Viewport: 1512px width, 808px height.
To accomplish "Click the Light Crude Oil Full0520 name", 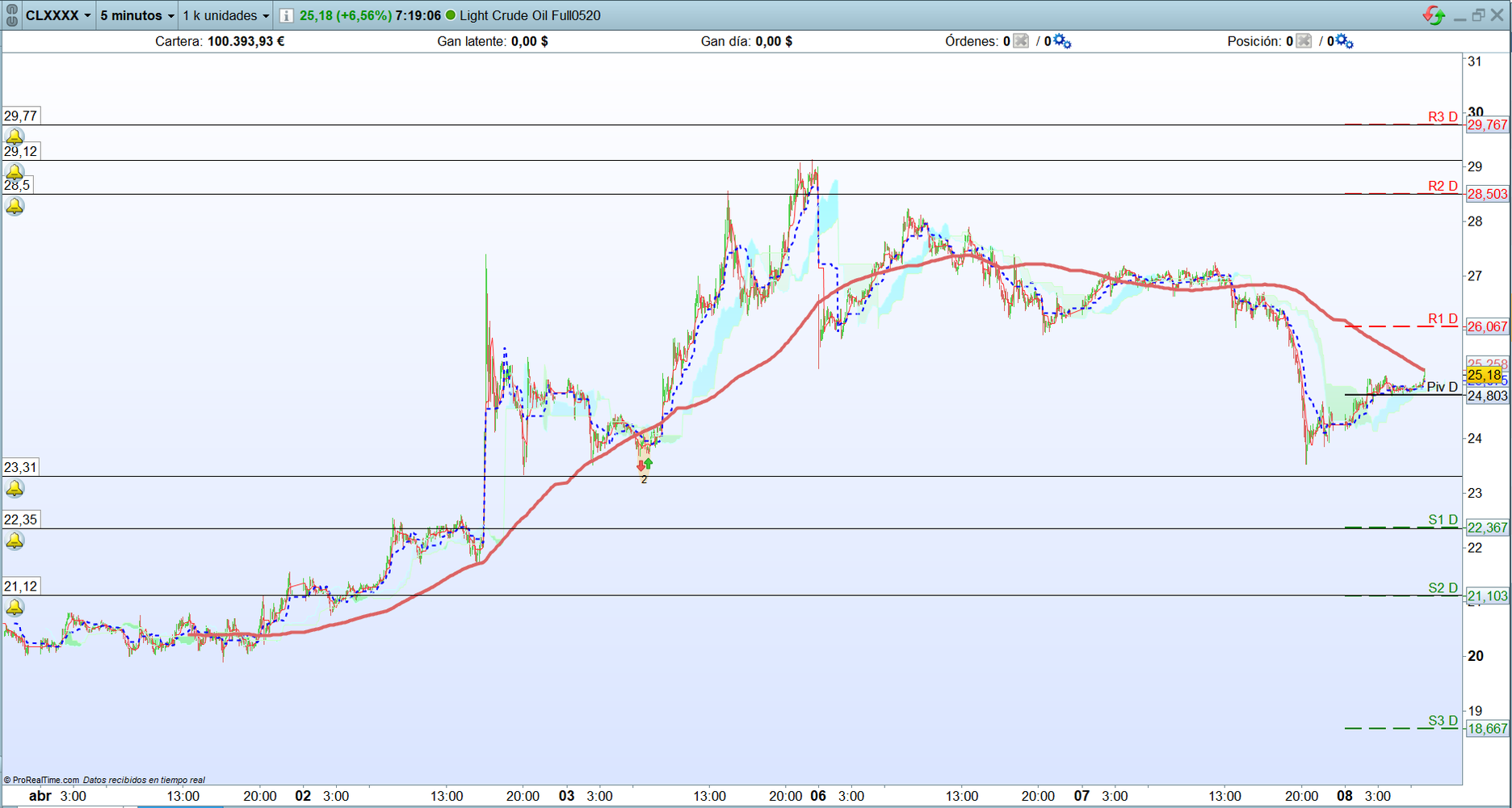I will point(530,15).
